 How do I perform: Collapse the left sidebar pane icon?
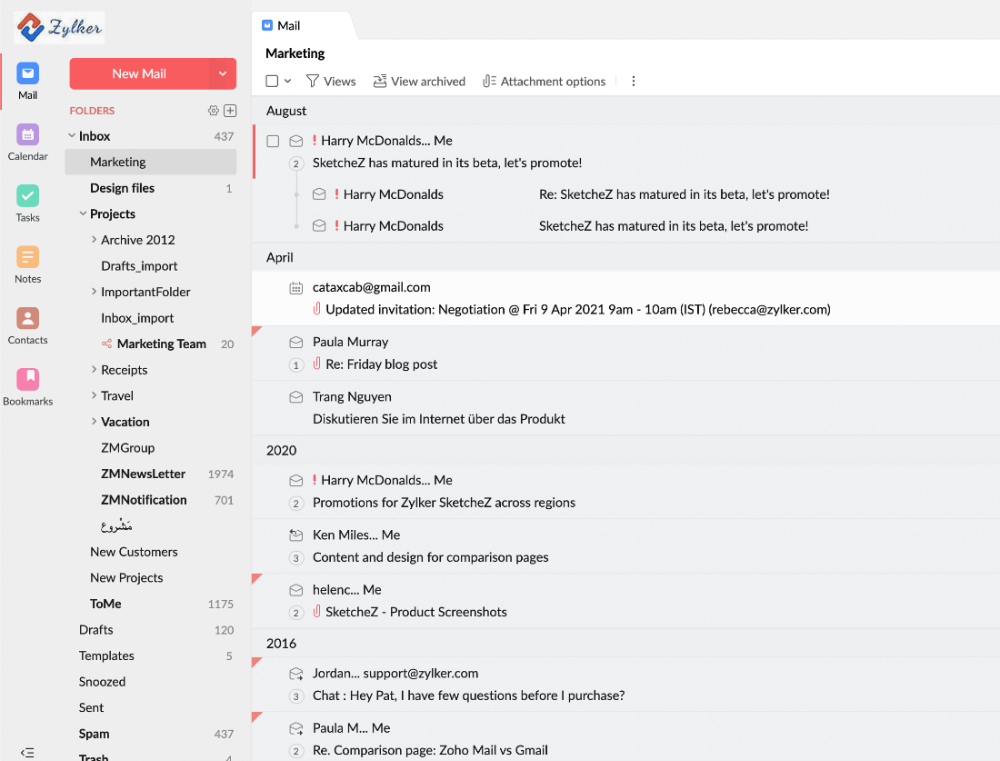coord(27,752)
